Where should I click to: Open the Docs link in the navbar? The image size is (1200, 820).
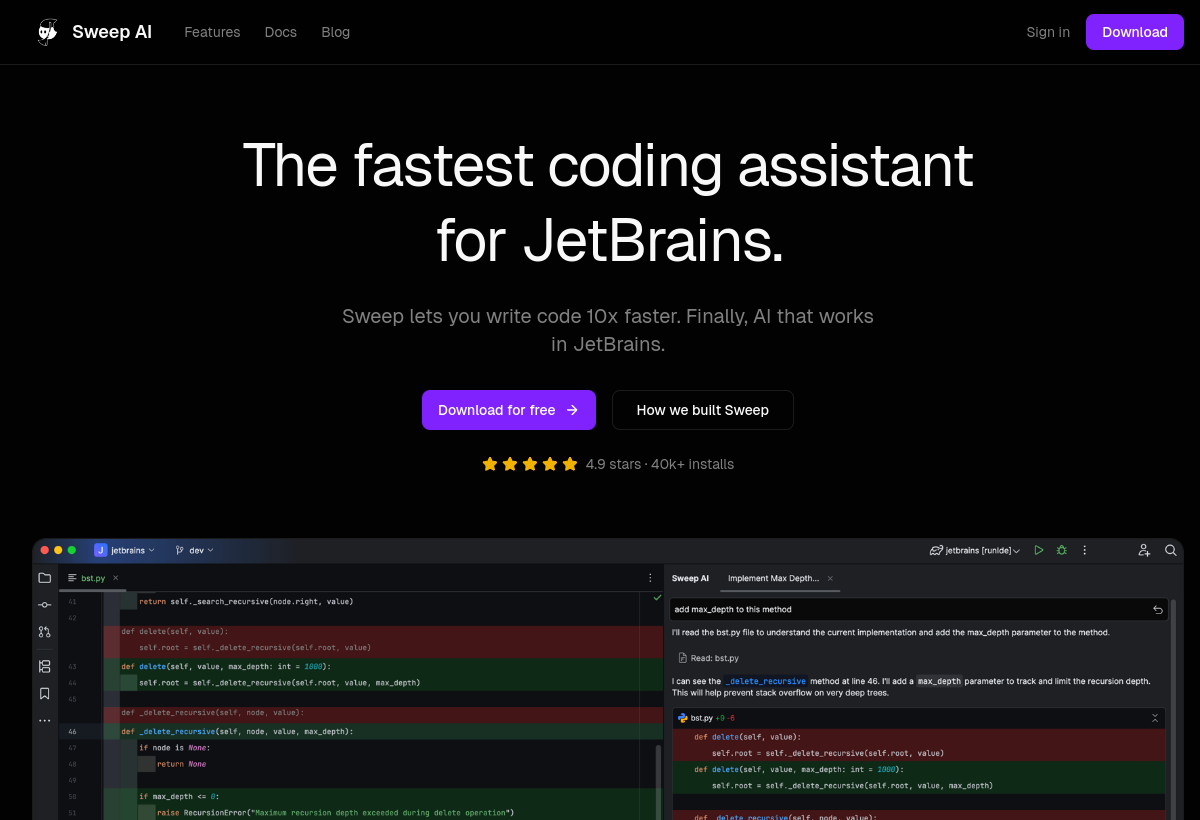click(281, 32)
